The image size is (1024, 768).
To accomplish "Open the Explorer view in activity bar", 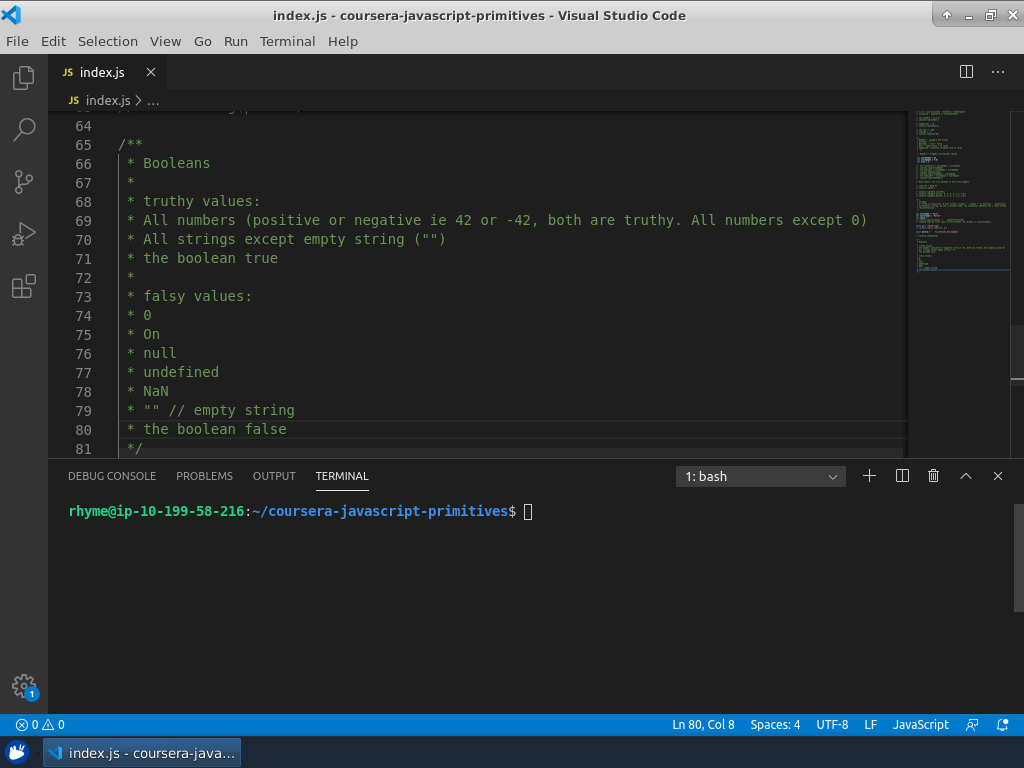I will point(23,79).
